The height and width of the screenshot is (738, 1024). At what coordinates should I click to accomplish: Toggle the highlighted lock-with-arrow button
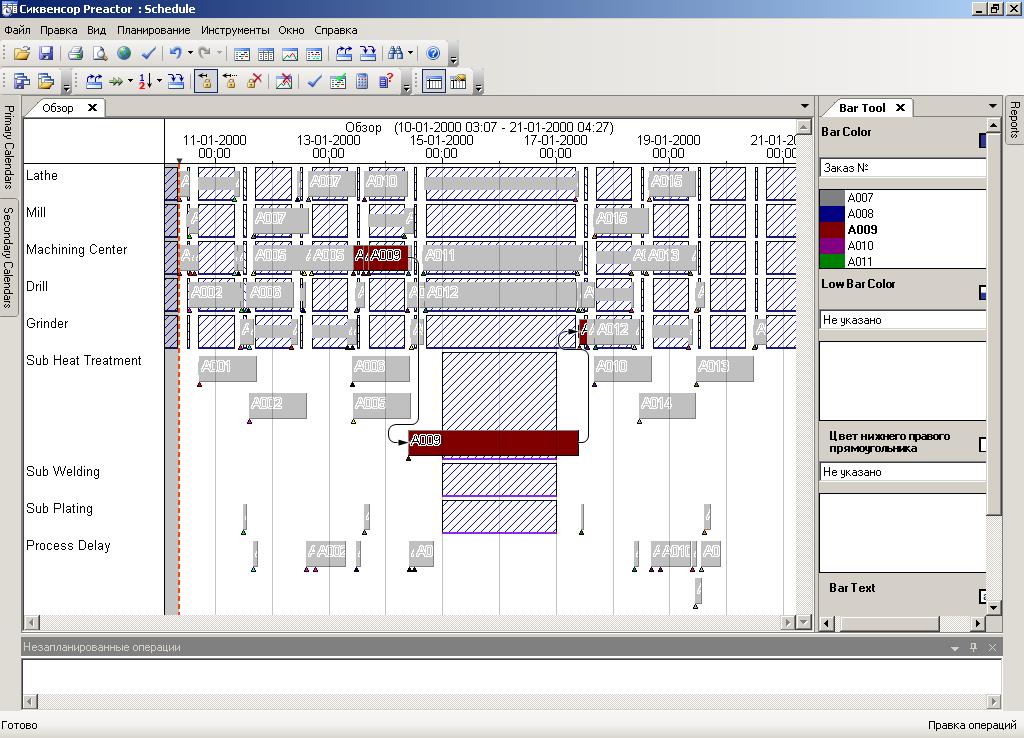[x=206, y=82]
